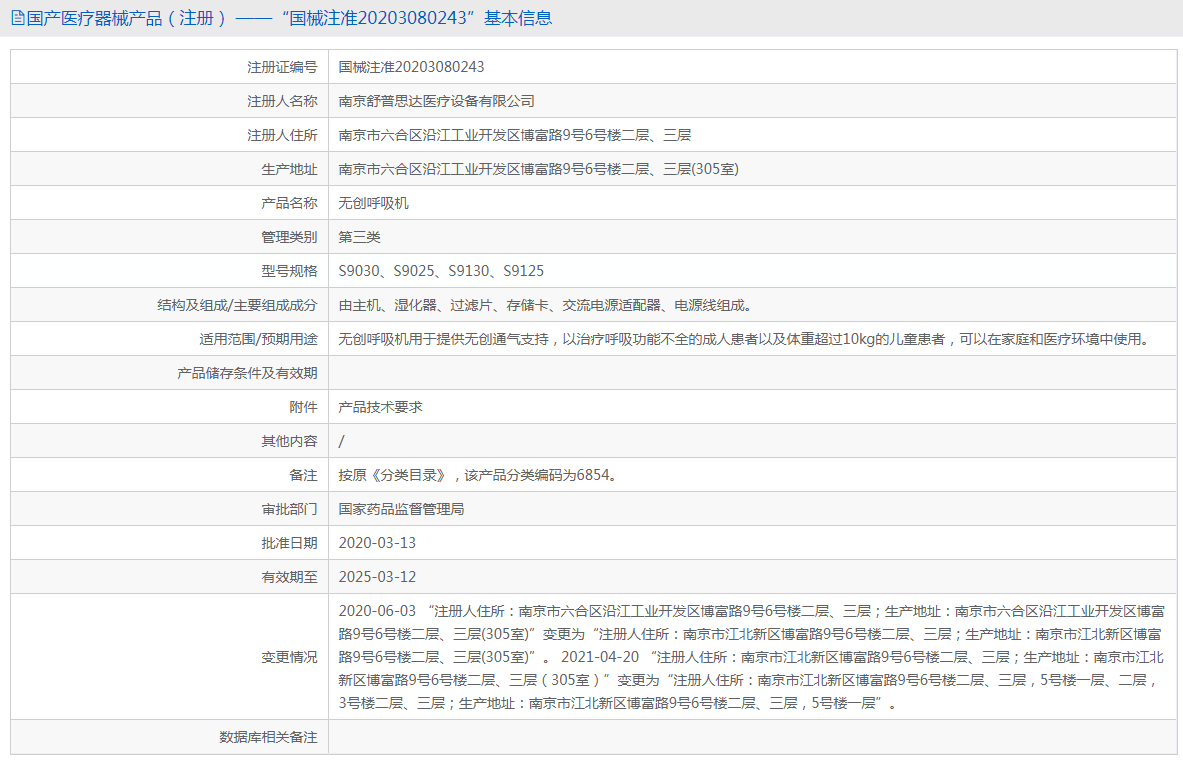
Task: Click the 数据库相关备注 label
Action: (x=268, y=737)
